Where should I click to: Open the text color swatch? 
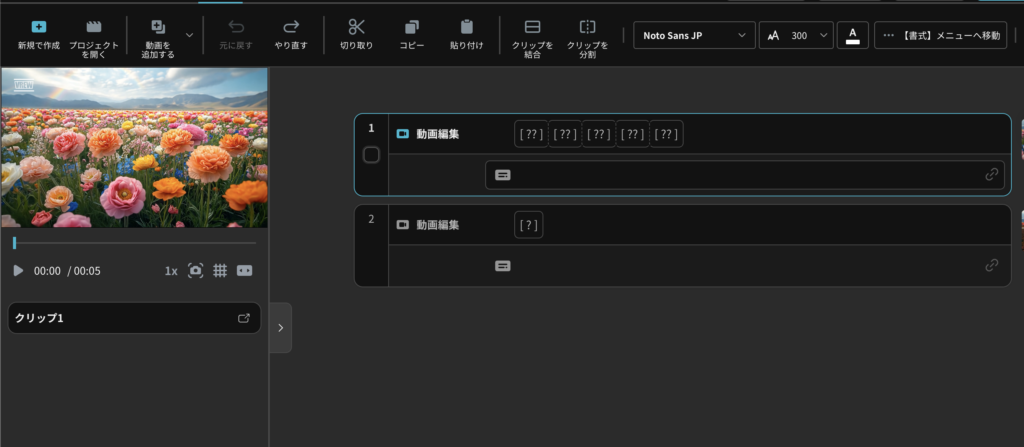point(852,35)
